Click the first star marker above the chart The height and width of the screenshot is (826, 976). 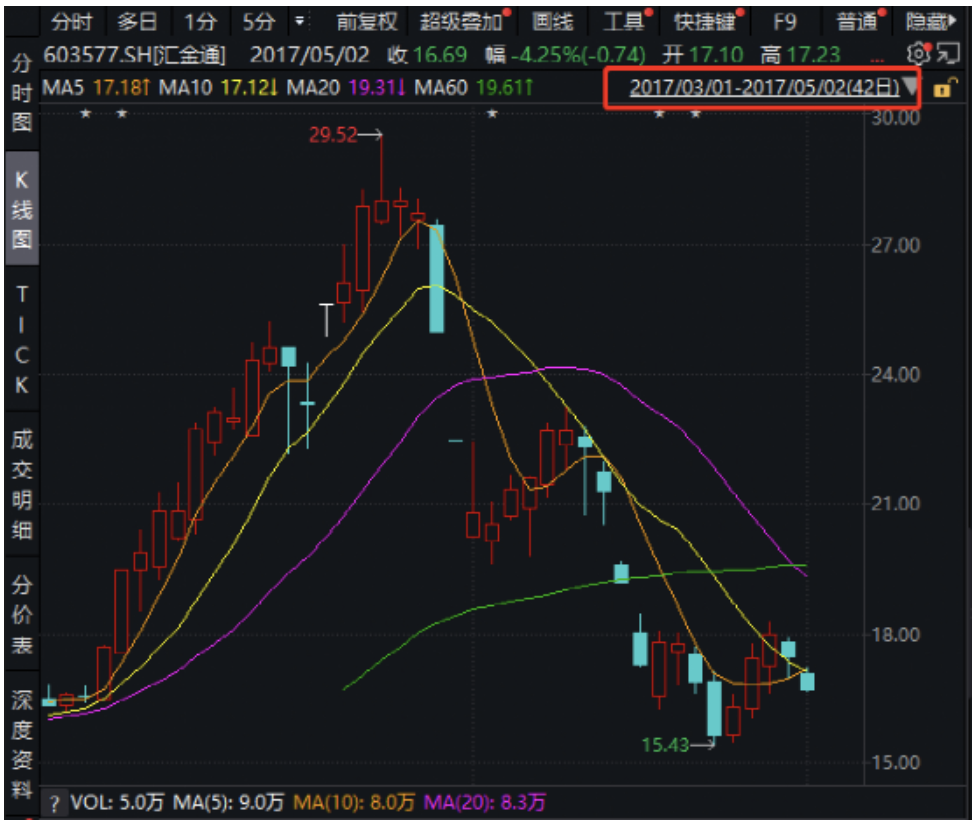[x=85, y=115]
